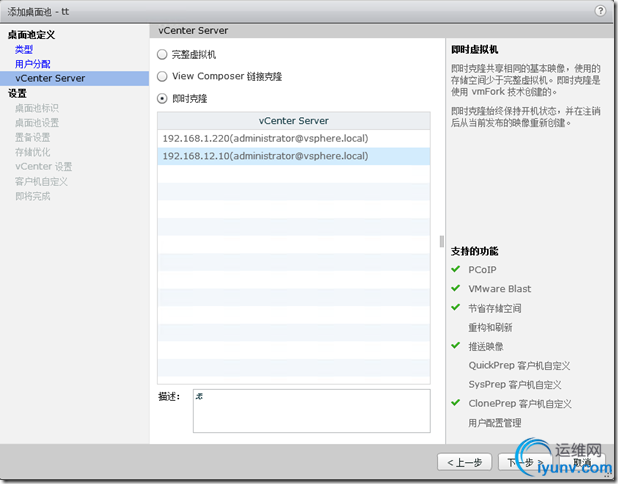Click the SysPrep 客户机自定义 text

click(x=515, y=385)
